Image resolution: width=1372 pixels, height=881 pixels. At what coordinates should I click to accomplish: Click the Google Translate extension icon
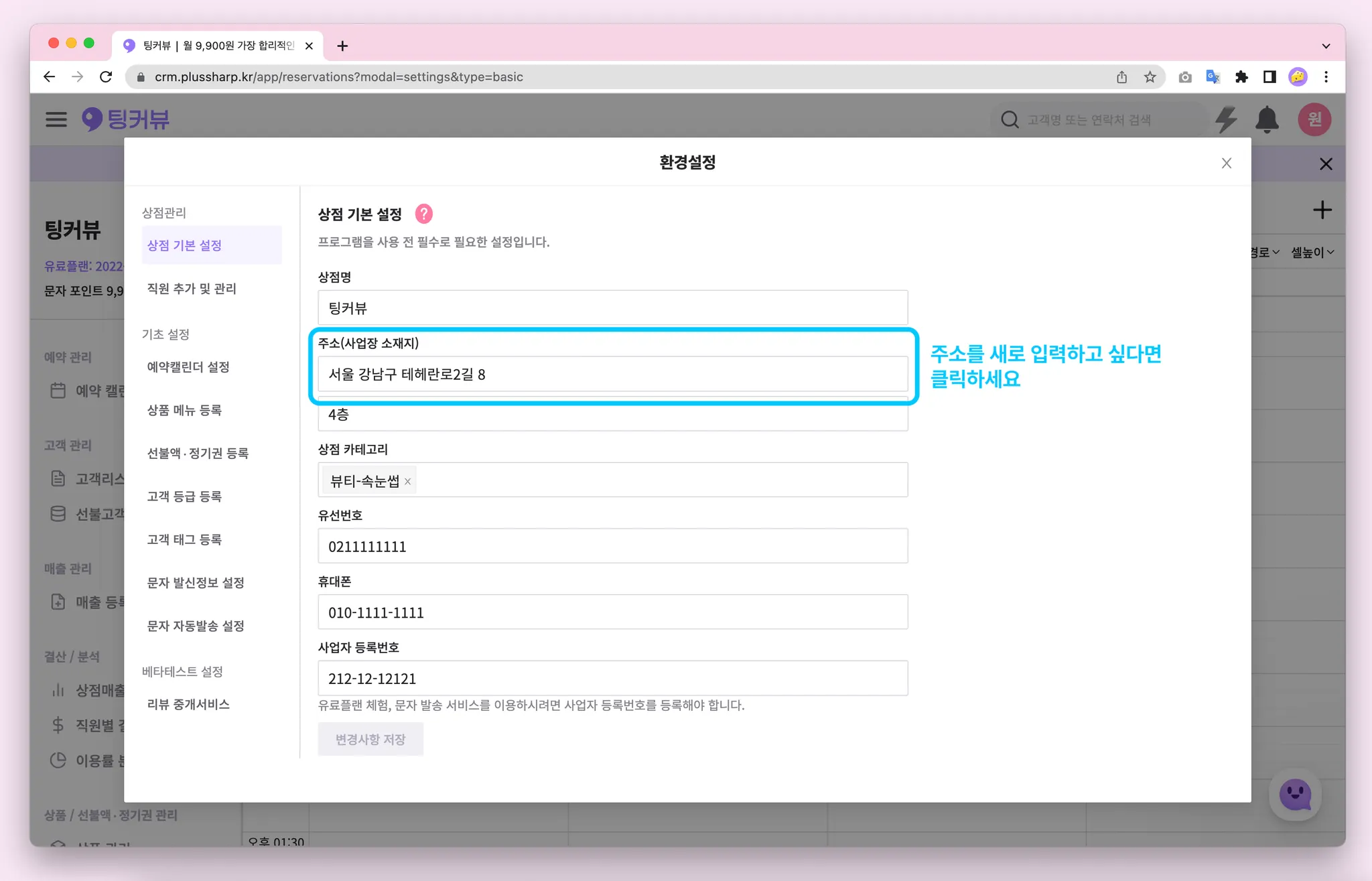[x=1213, y=77]
